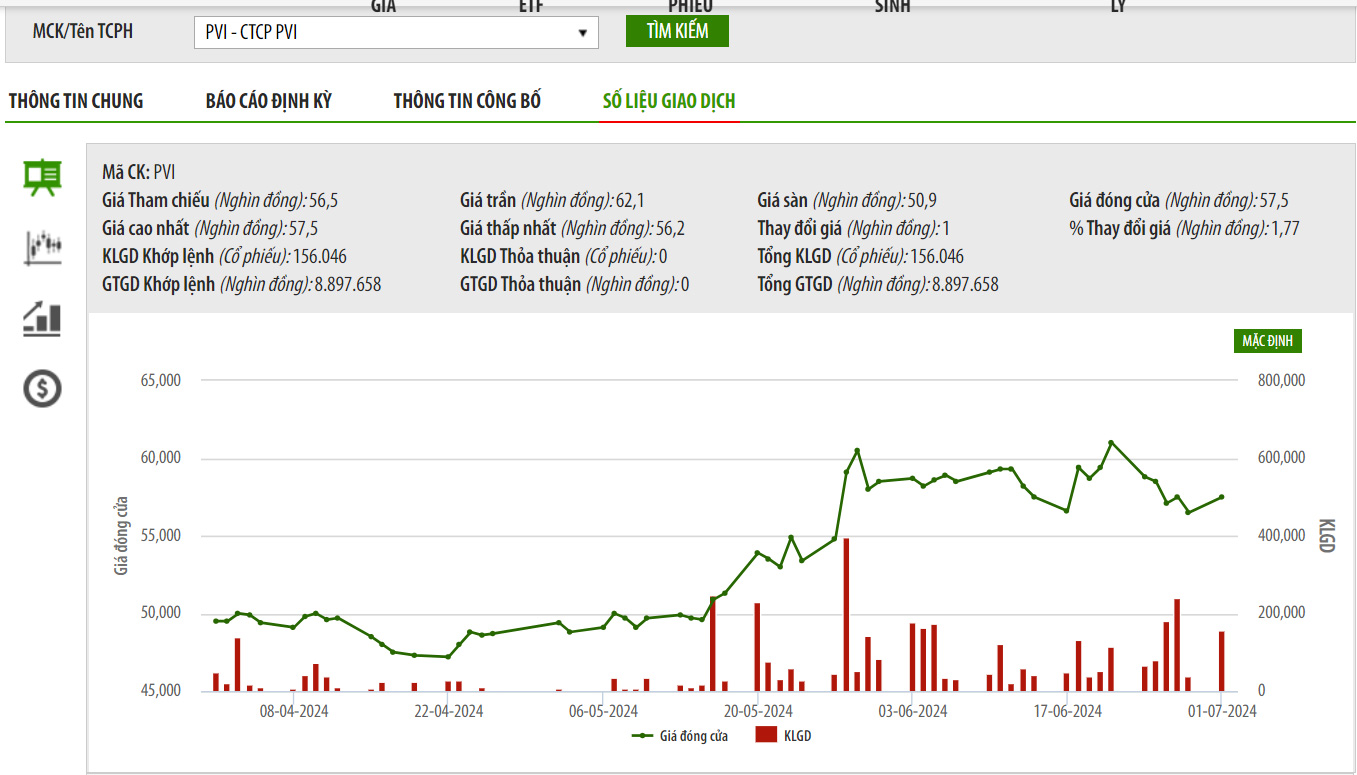The image size is (1357, 775).
Task: Click the leftmost red volume bar
Action: coord(216,682)
